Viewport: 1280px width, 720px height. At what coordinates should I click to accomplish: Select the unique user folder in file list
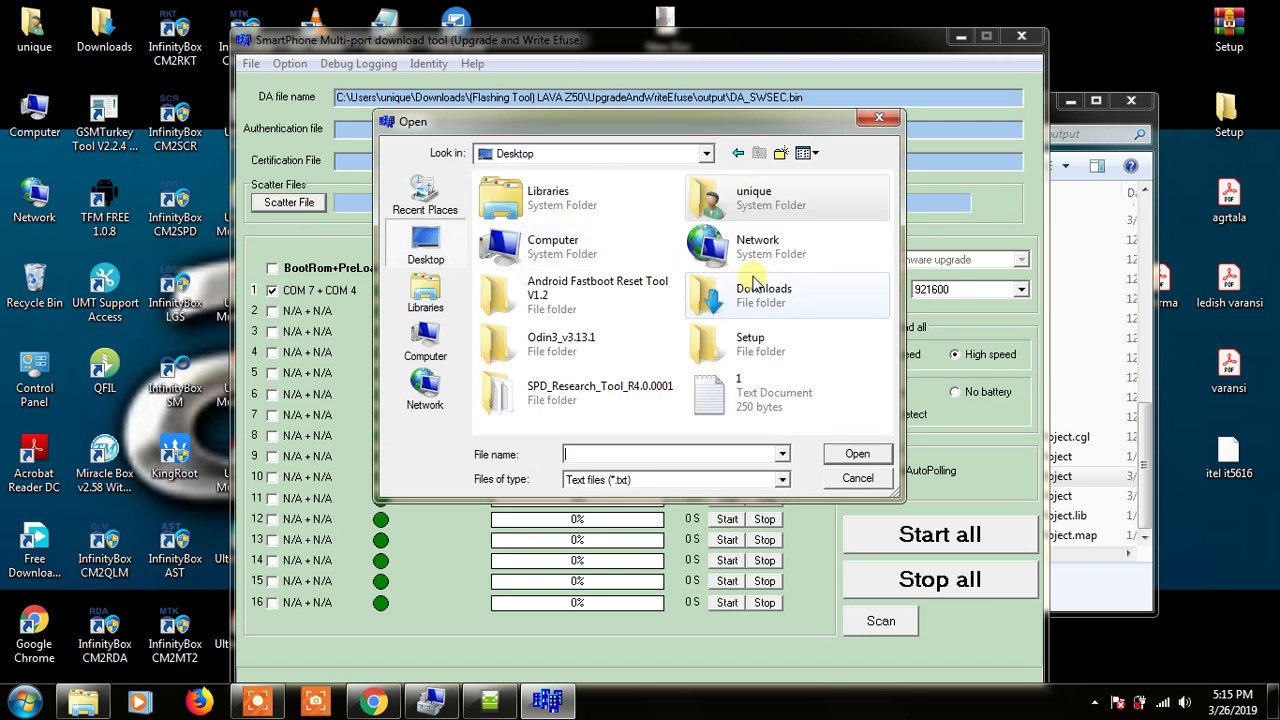pos(787,198)
